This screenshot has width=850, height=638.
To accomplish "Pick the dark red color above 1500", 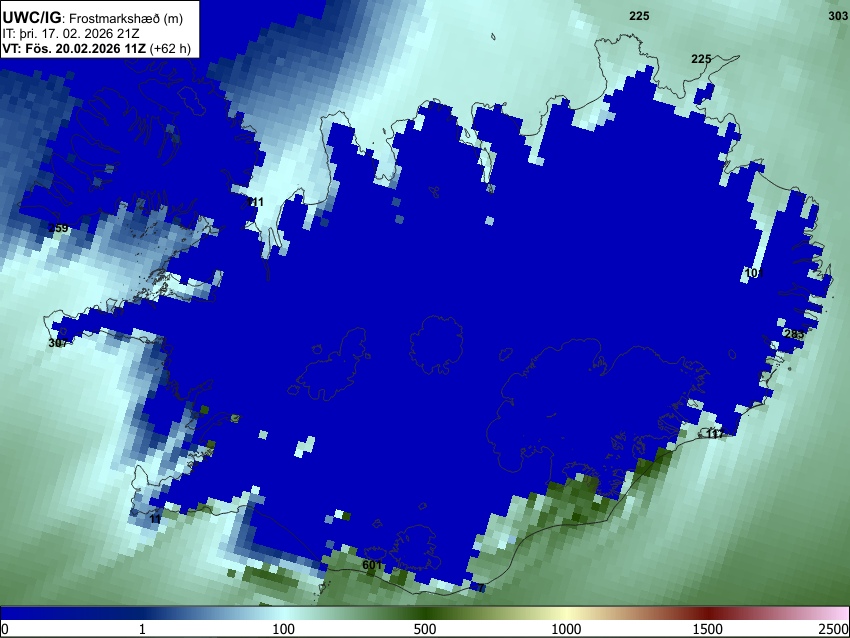I will pos(708,613).
